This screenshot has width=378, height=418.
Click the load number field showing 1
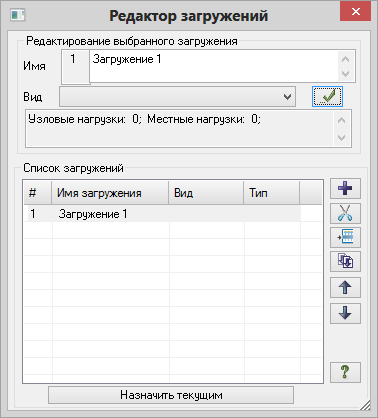click(x=75, y=67)
